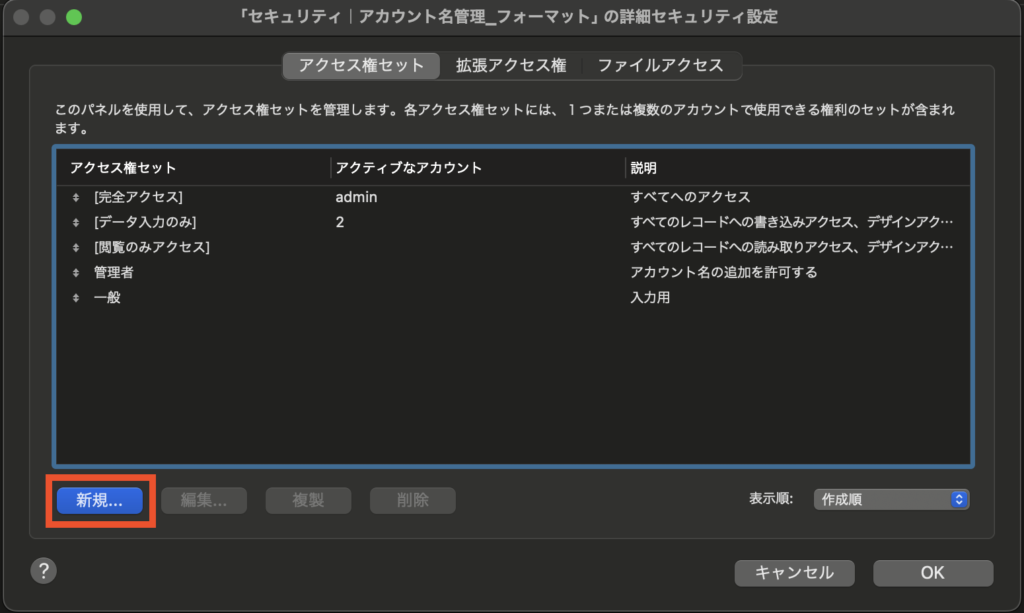The height and width of the screenshot is (613, 1024).
Task: Click the アクティブなアカウント column header
Action: pos(409,168)
